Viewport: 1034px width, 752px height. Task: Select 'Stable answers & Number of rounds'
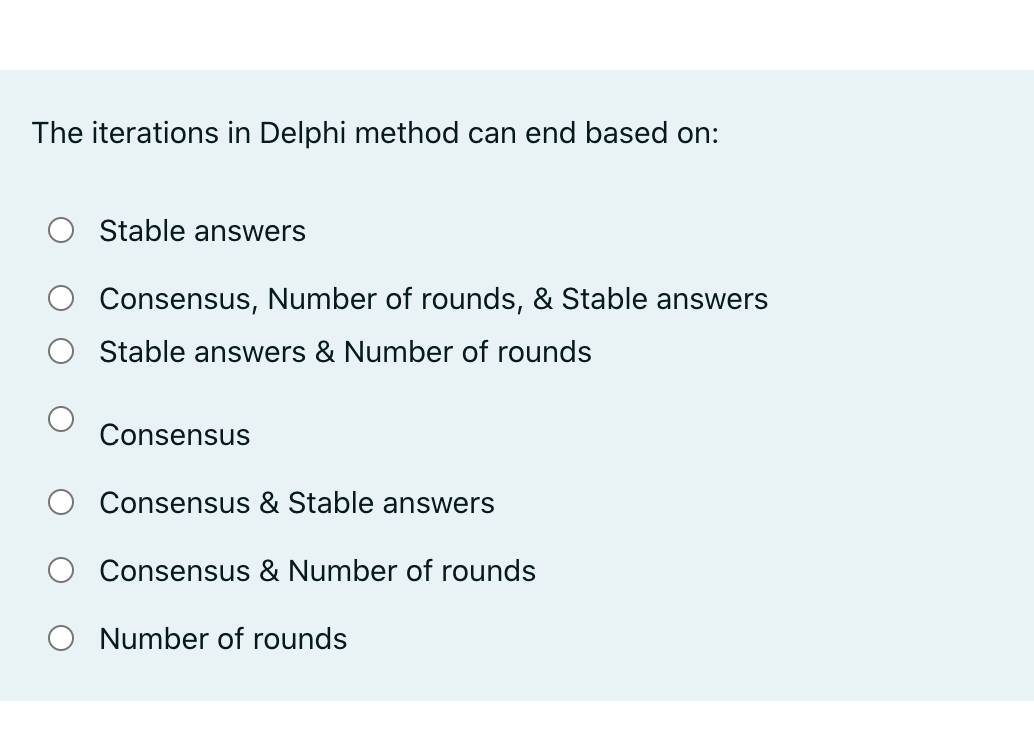point(61,351)
